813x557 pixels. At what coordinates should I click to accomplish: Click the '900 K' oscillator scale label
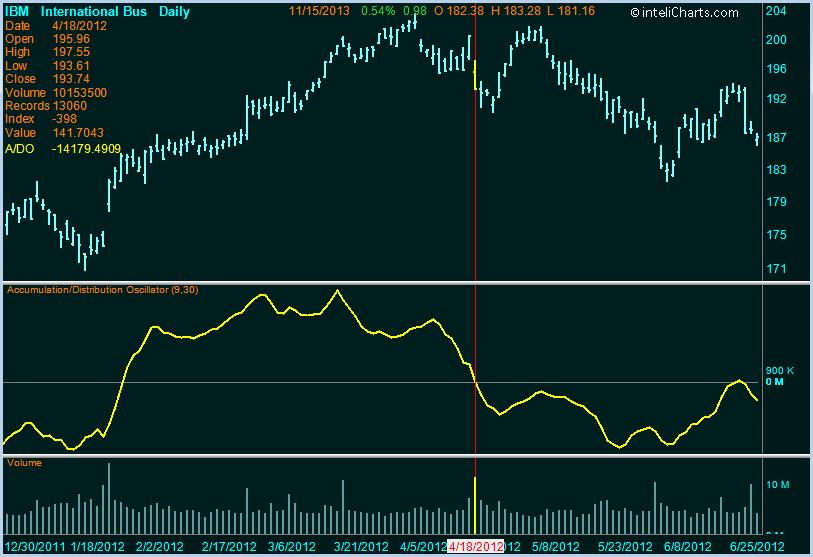[x=780, y=370]
